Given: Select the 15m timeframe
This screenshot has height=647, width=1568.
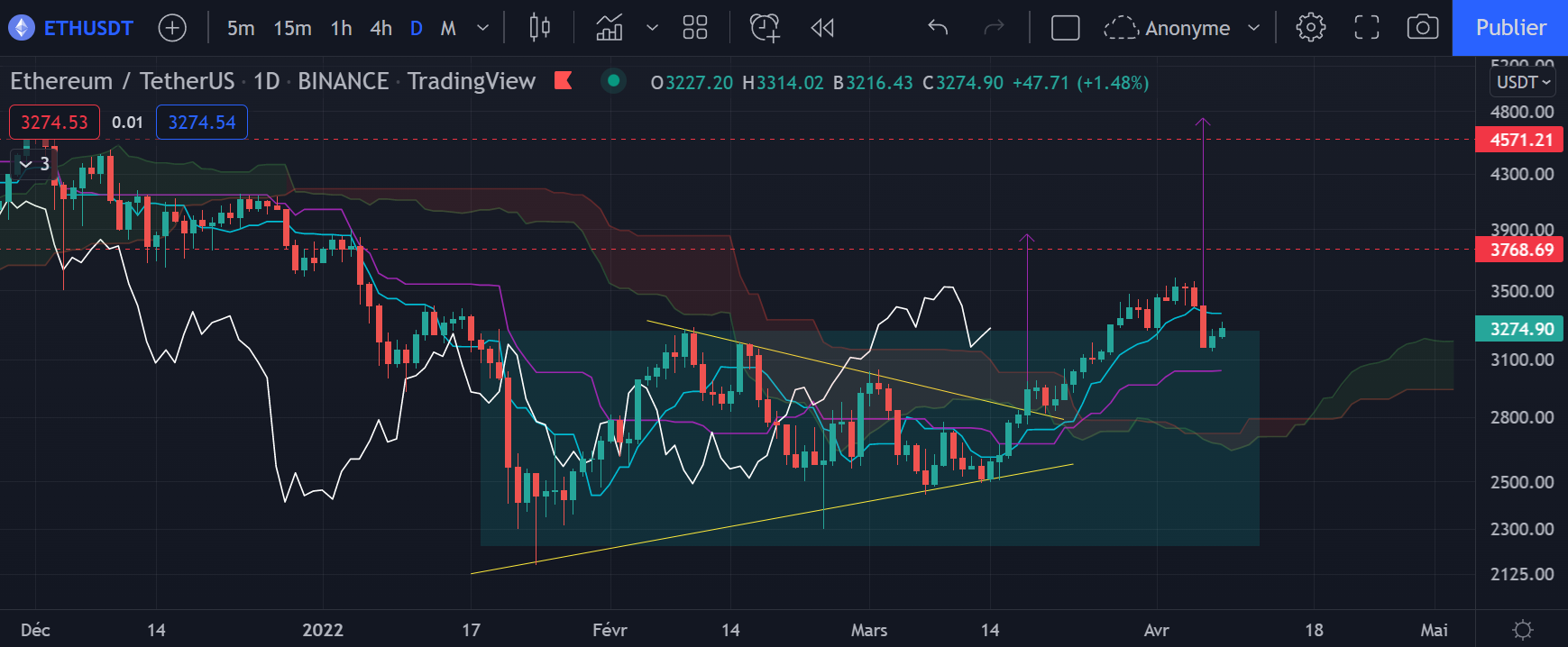Looking at the screenshot, I should (292, 28).
